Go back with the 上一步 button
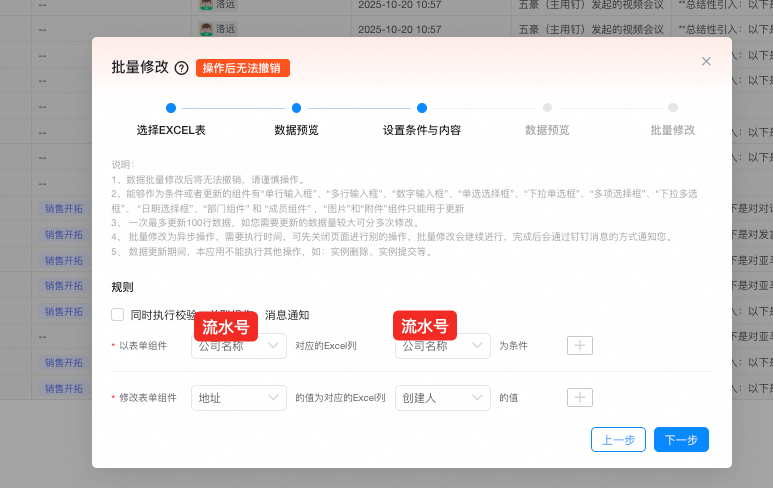The height and width of the screenshot is (488, 773). pos(619,440)
